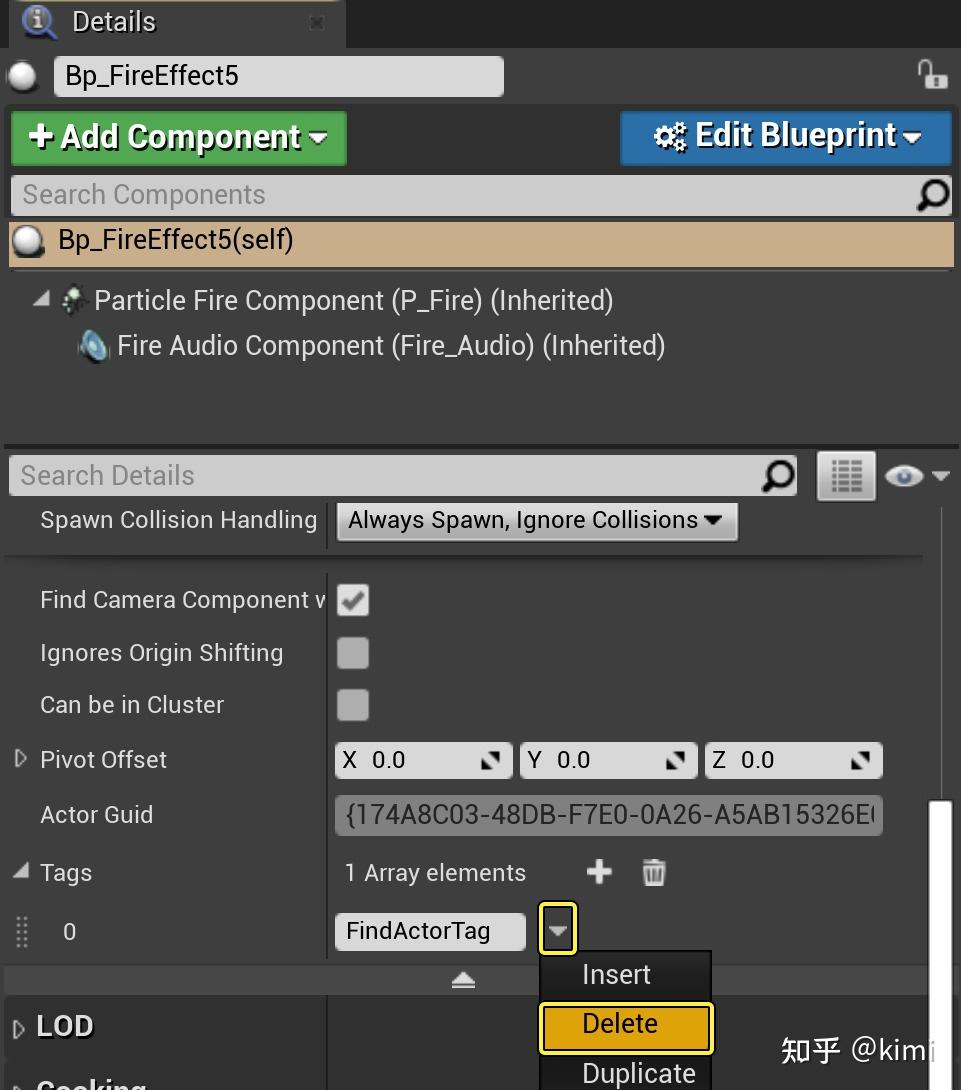Open the Edit Blueprint button menu
This screenshot has width=961, height=1090.
click(x=786, y=136)
